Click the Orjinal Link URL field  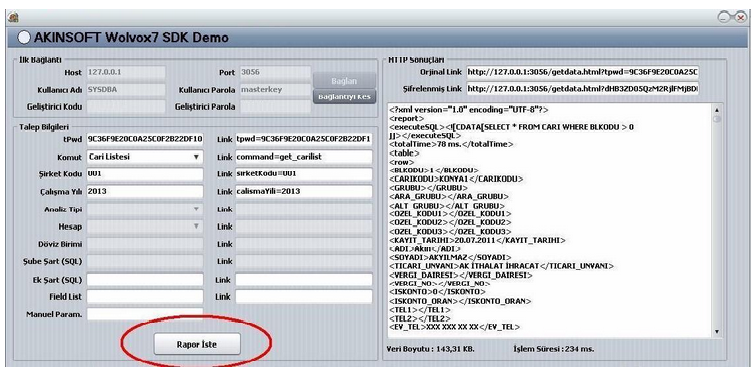coord(583,72)
